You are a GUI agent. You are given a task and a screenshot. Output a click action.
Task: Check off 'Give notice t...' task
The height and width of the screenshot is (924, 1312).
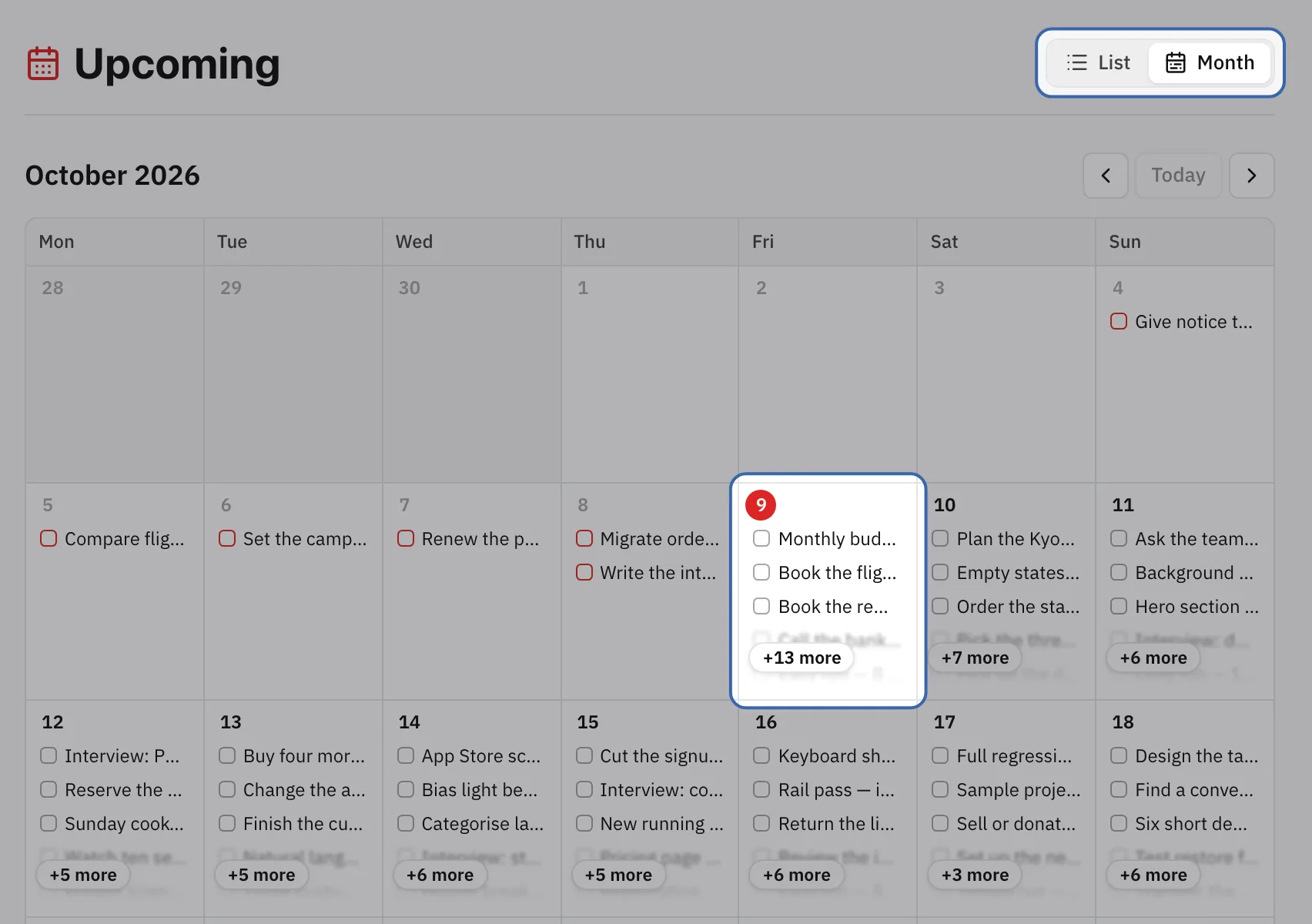coord(1119,321)
